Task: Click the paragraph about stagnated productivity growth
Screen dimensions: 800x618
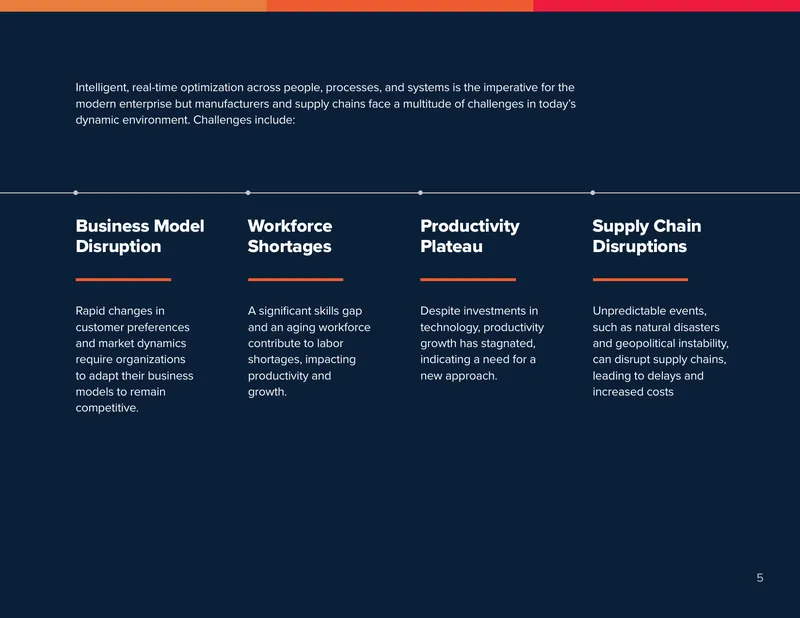Action: [x=482, y=343]
